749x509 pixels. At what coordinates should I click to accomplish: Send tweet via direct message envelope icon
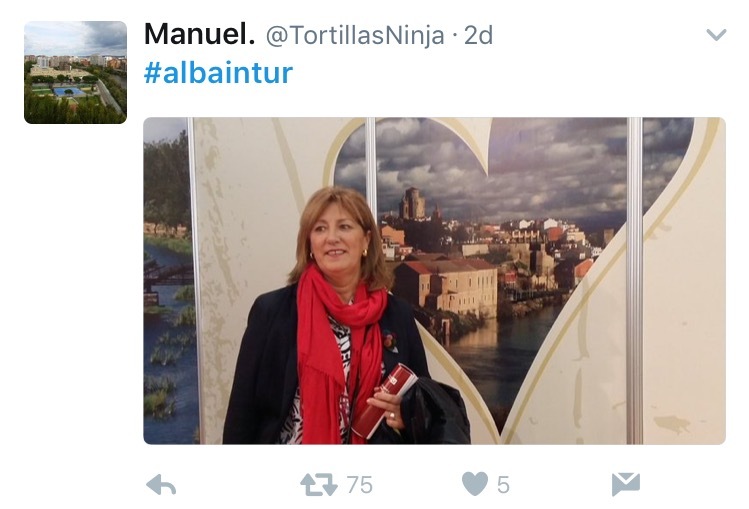tap(626, 484)
